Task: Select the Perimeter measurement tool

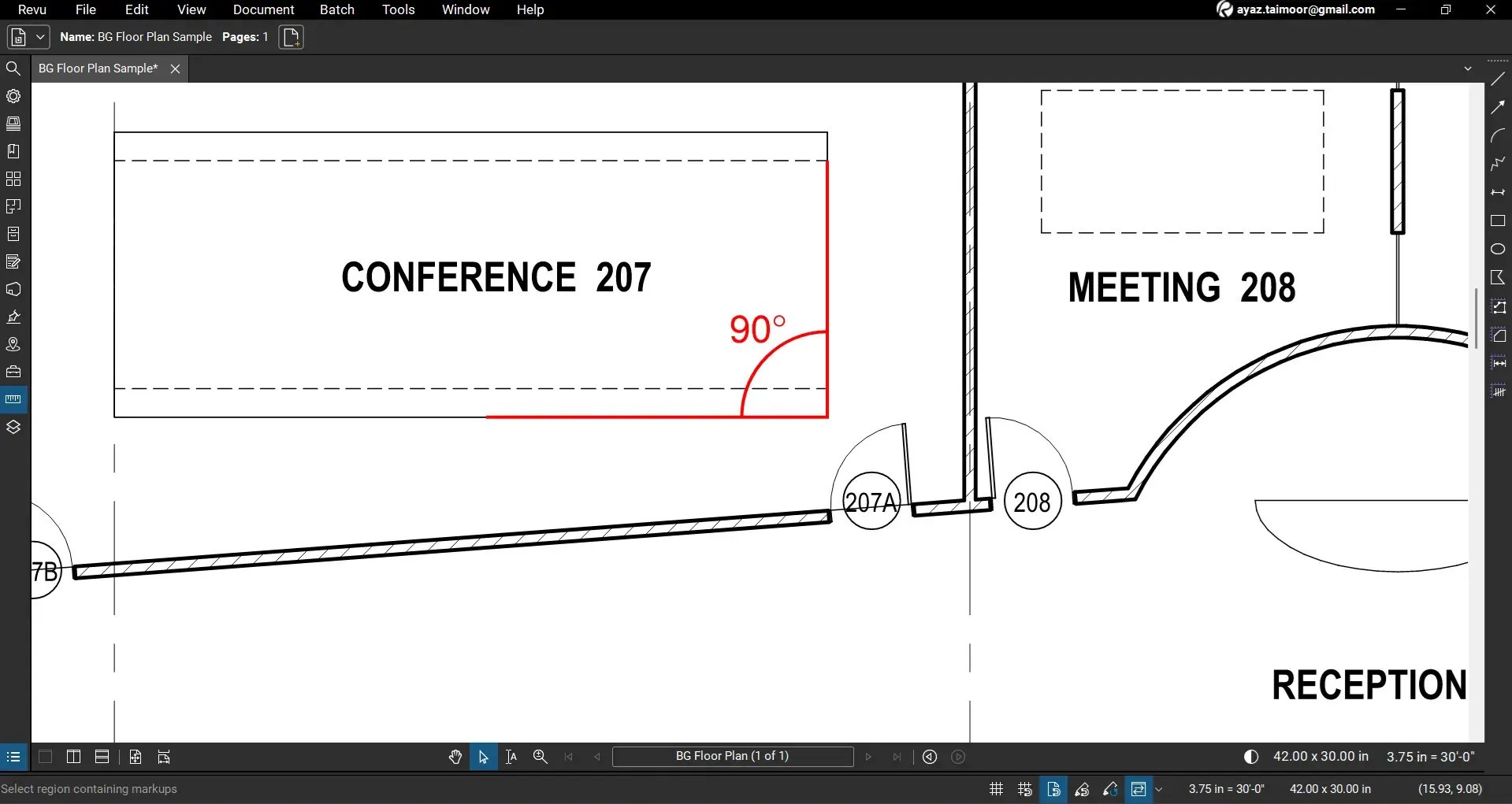Action: coord(1499,307)
